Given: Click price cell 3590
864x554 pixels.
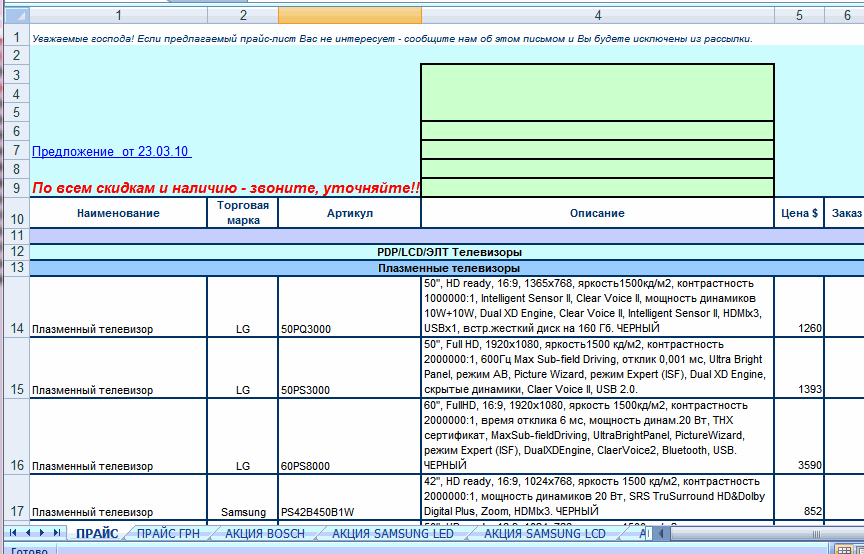Looking at the screenshot, I should click(799, 436).
